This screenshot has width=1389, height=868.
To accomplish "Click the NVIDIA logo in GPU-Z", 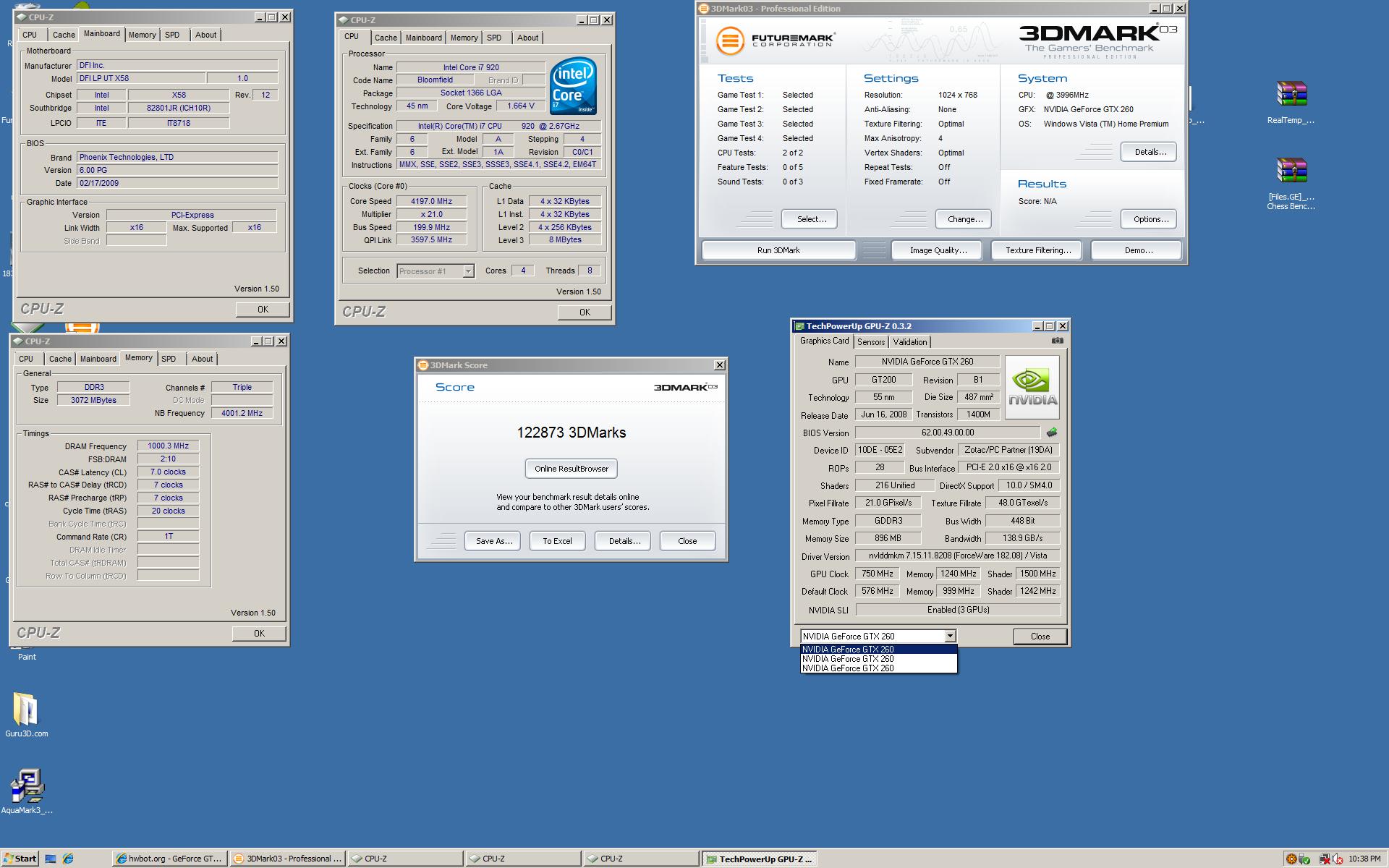I will click(x=1032, y=387).
